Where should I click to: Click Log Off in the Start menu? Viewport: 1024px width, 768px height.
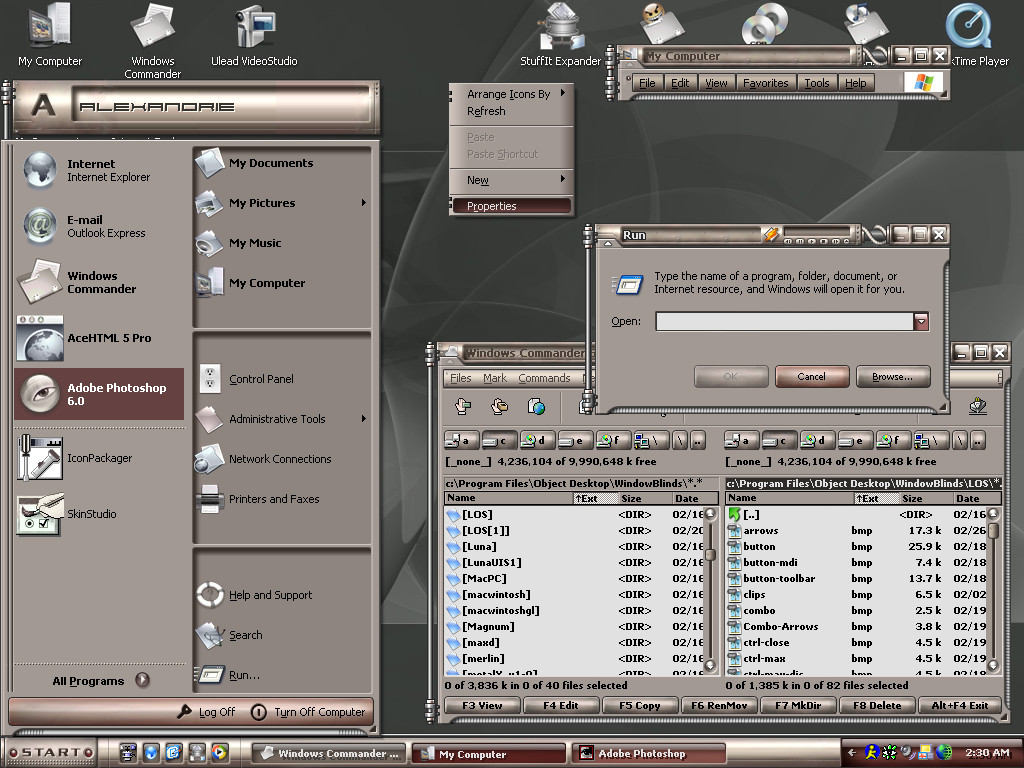tap(208, 712)
